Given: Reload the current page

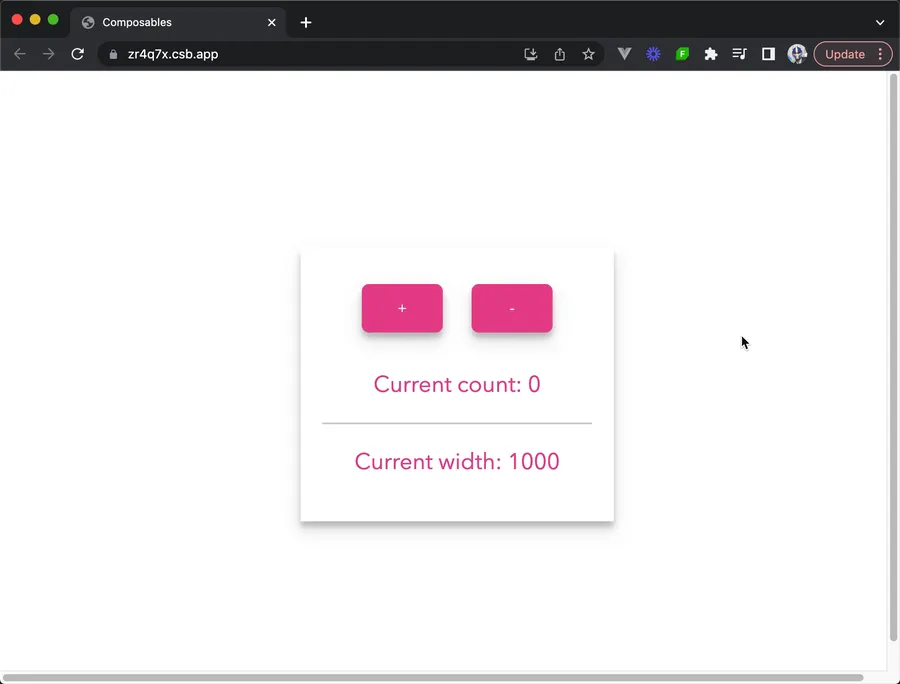Looking at the screenshot, I should 77,54.
